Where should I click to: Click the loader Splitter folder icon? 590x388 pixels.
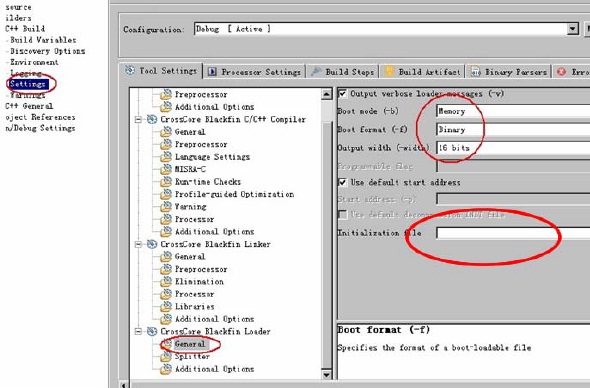point(166,356)
